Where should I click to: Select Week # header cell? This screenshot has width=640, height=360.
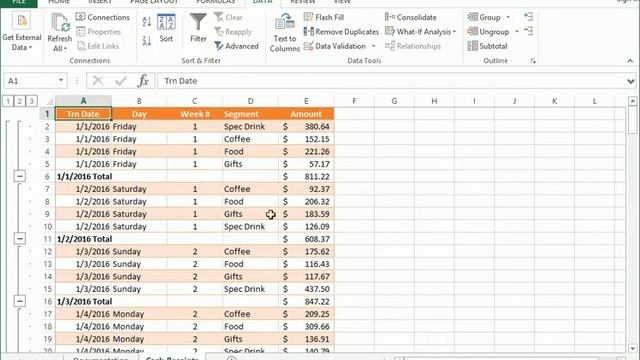coord(195,114)
